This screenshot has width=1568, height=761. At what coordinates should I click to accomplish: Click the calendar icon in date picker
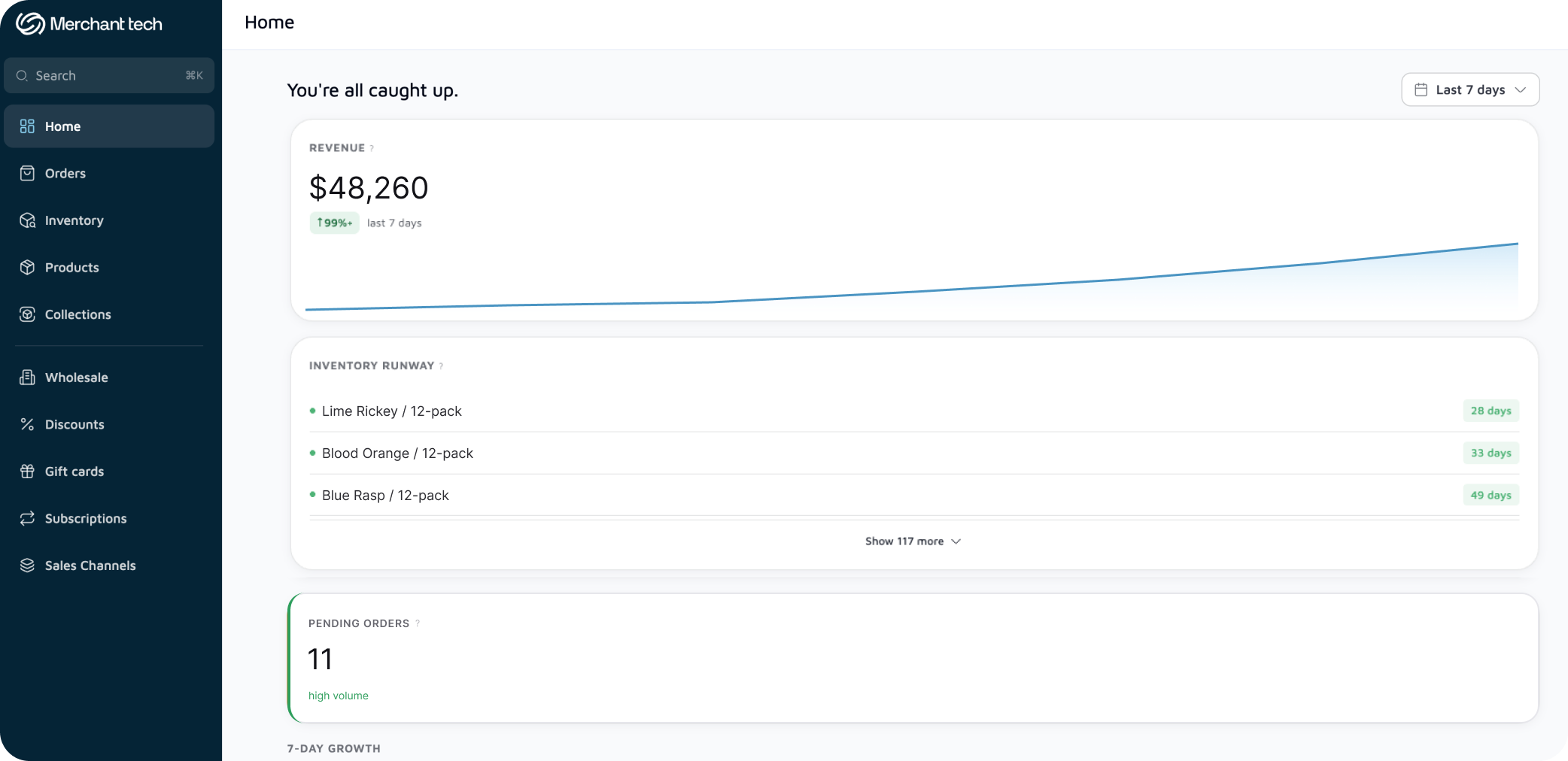coord(1421,89)
